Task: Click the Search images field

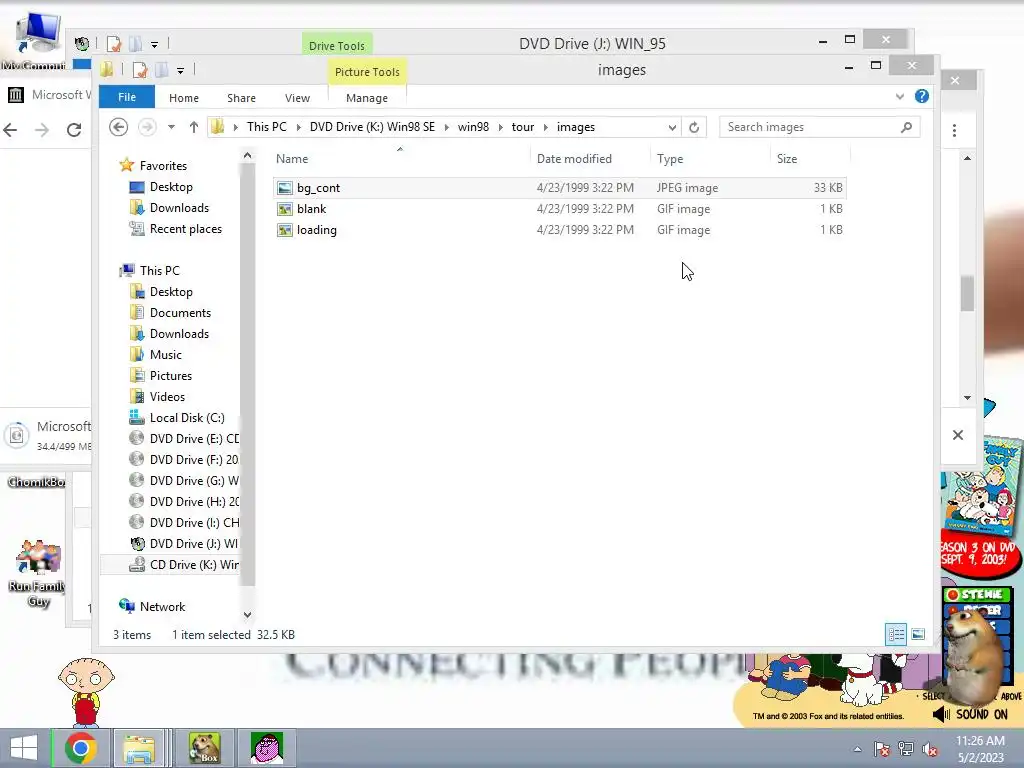Action: [x=810, y=127]
